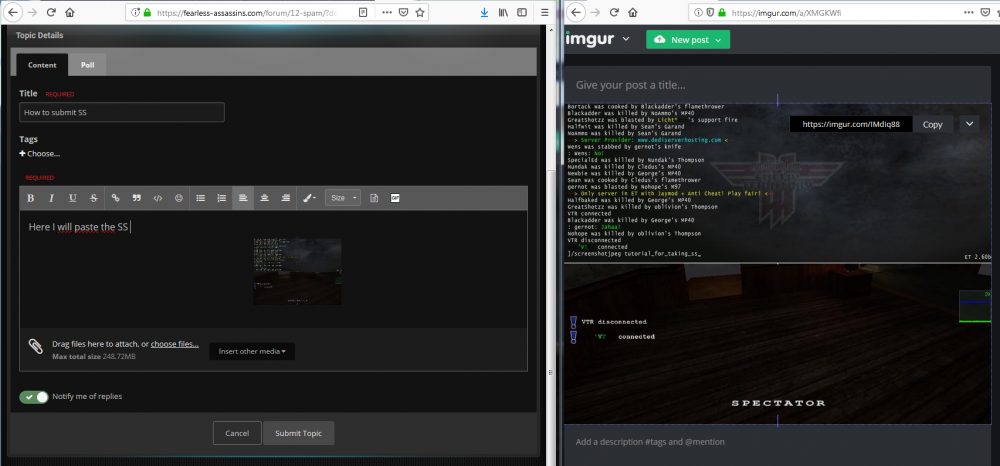Image resolution: width=1000 pixels, height=466 pixels.
Task: Insert a numbered list in the editor
Action: tap(221, 198)
